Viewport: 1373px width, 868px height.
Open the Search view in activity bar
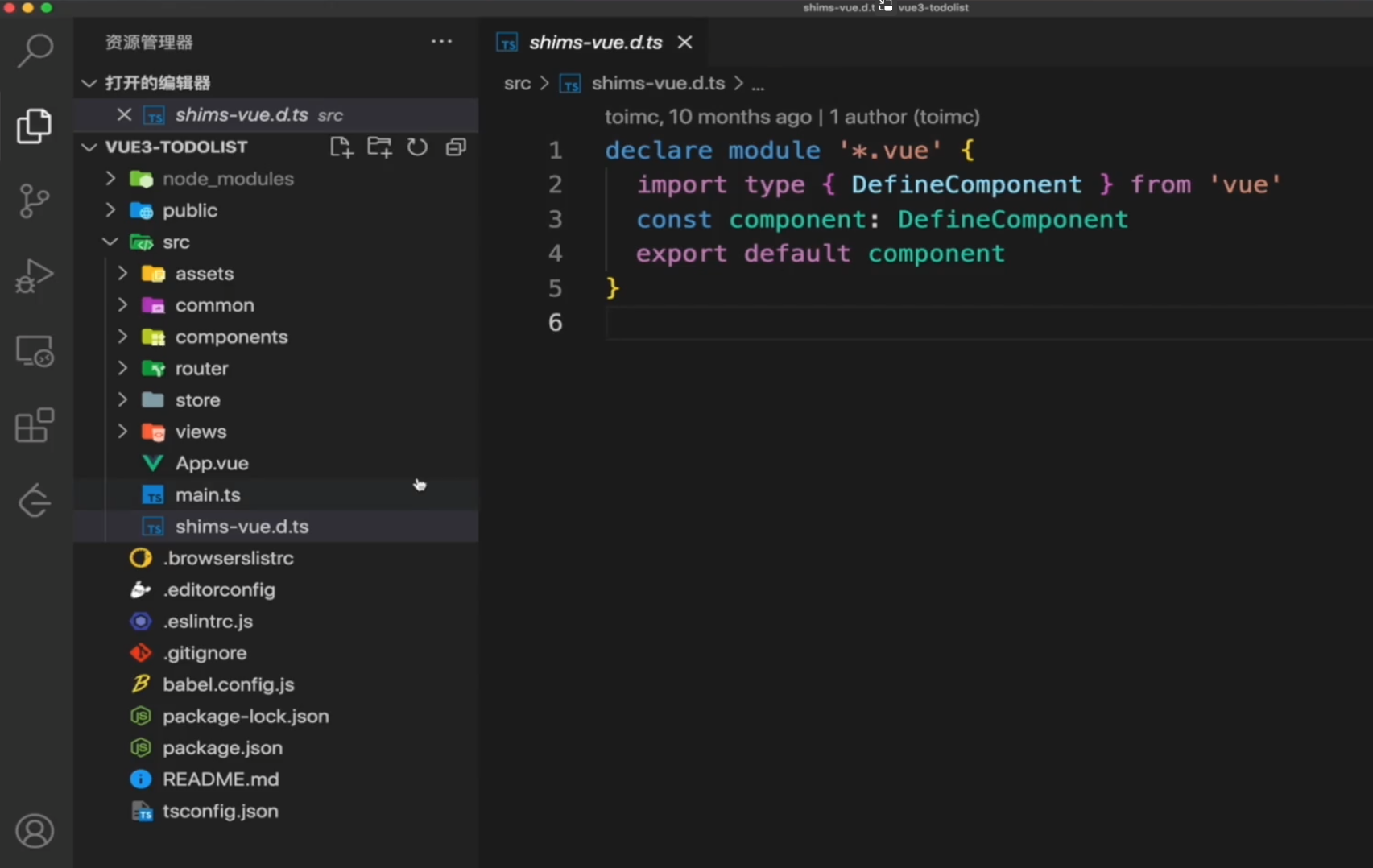pyautogui.click(x=35, y=51)
